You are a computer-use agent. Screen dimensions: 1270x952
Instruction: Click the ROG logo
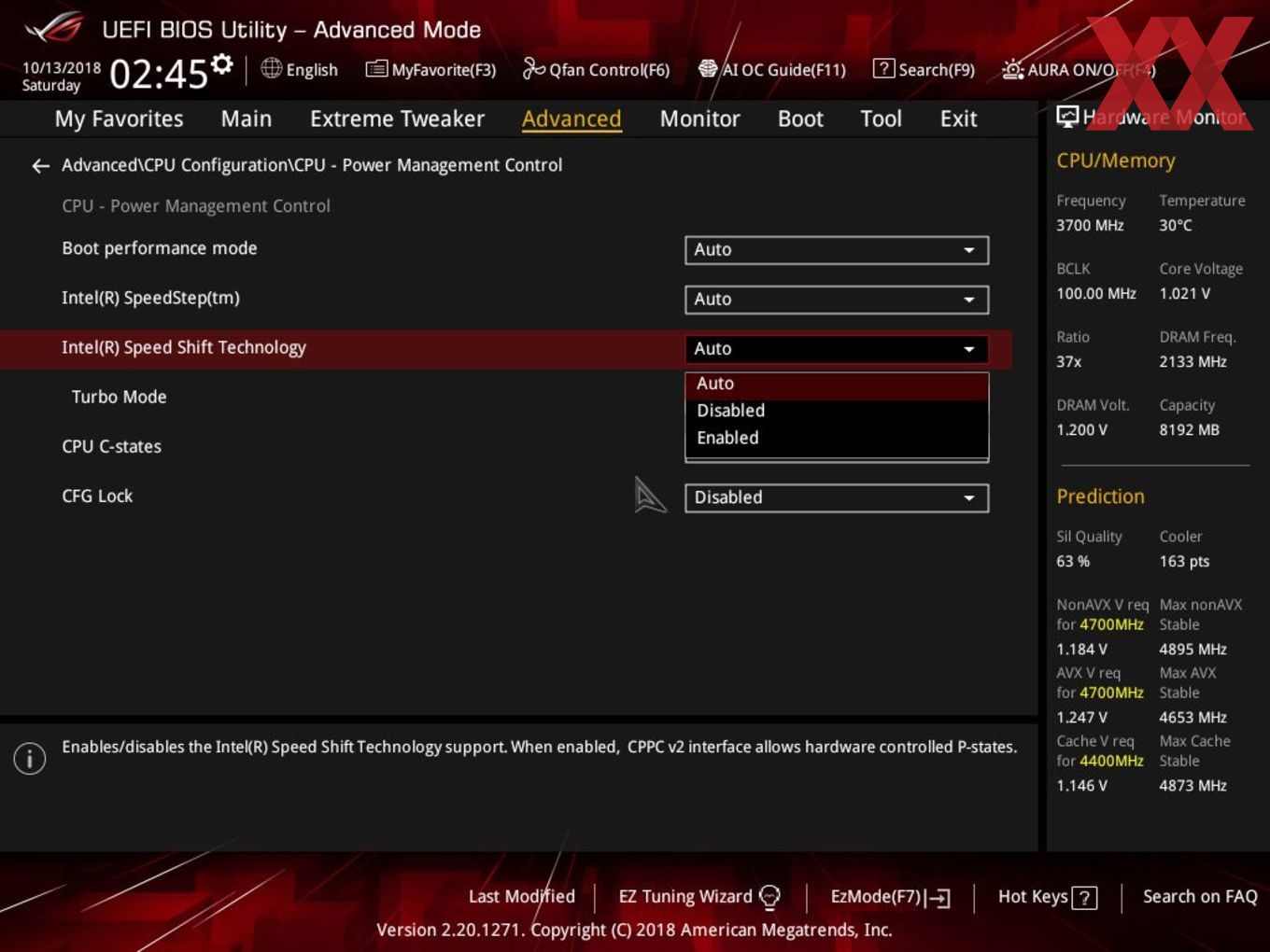pos(53,28)
